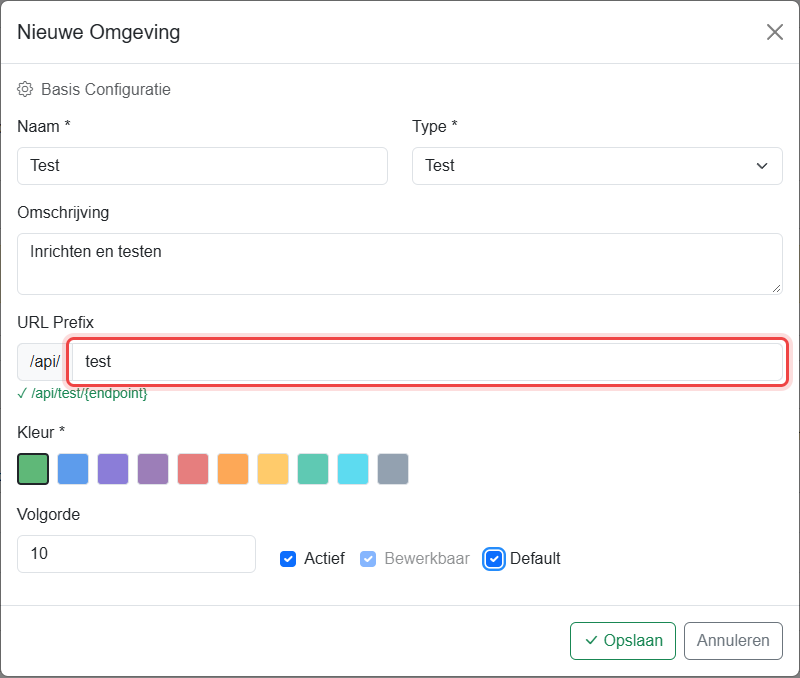Close the Nieuwe Omgeving dialog
Image resolution: width=800 pixels, height=678 pixels.
coord(774,32)
